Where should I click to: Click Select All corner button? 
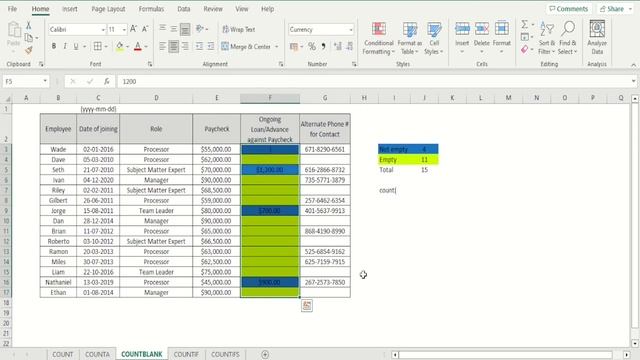coord(7,98)
